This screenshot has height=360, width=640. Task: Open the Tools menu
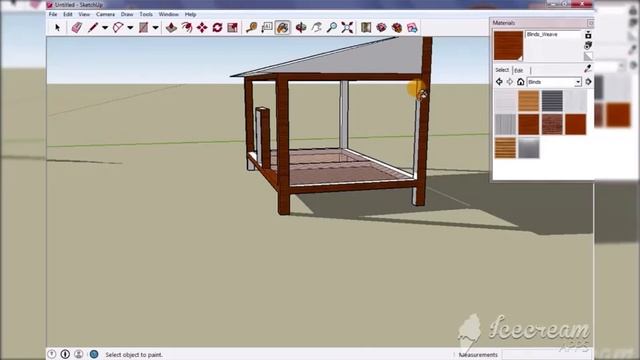point(146,14)
